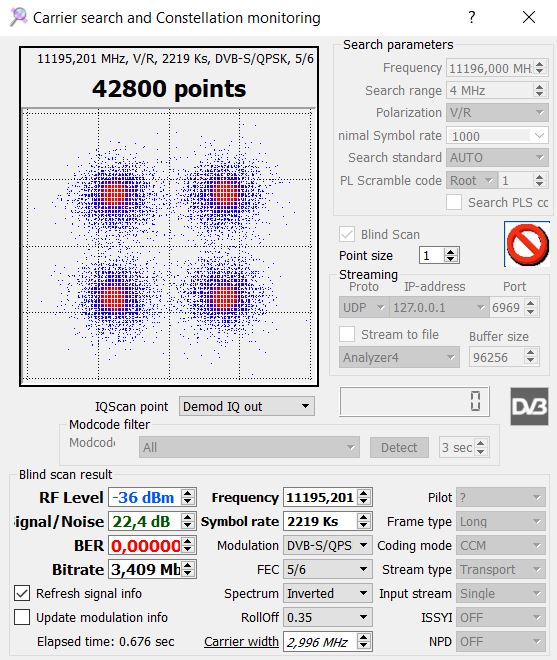Adjust the Buffer size 96256 stepper

coord(530,357)
